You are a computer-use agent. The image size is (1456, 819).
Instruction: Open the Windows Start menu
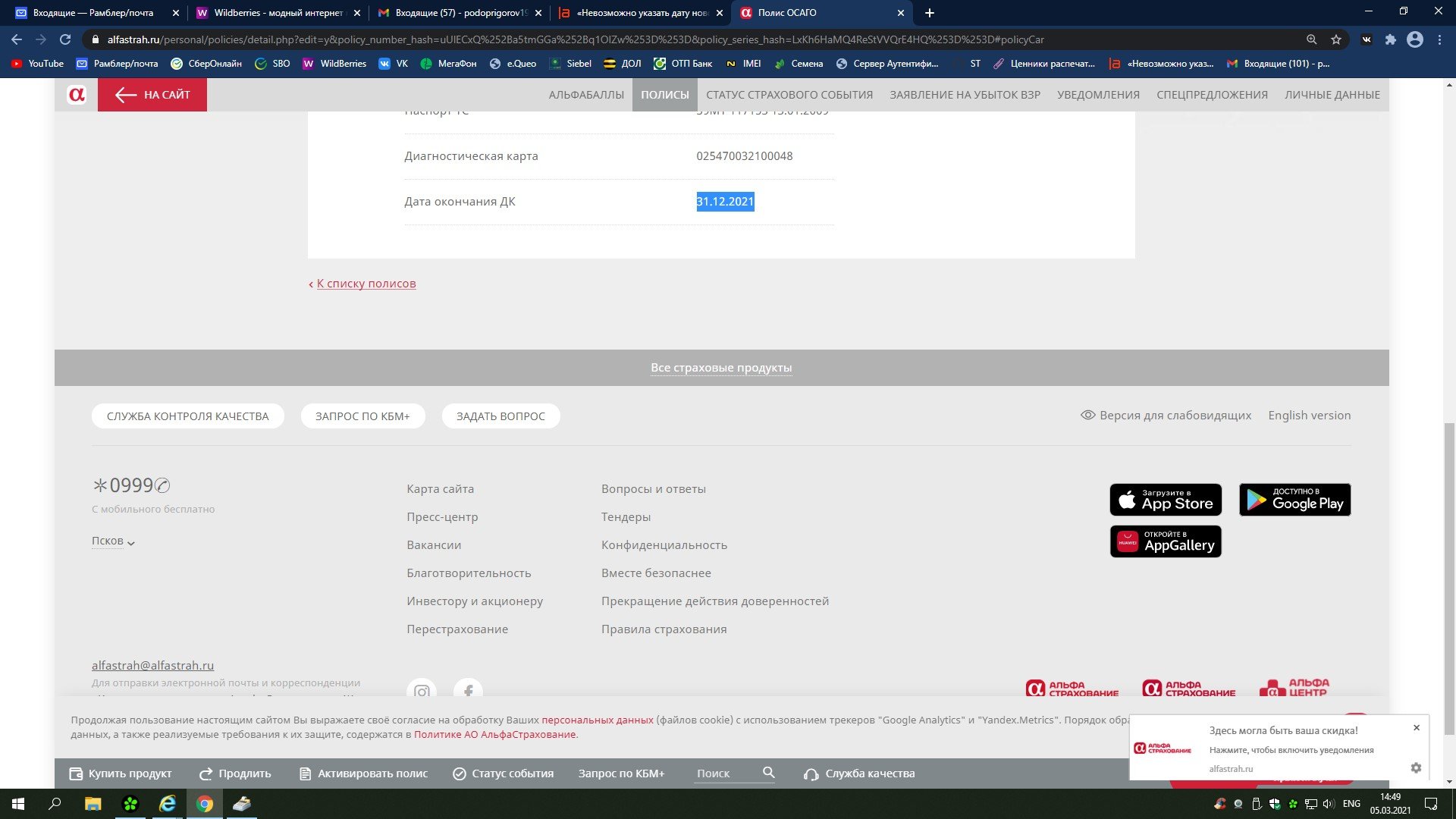click(18, 804)
